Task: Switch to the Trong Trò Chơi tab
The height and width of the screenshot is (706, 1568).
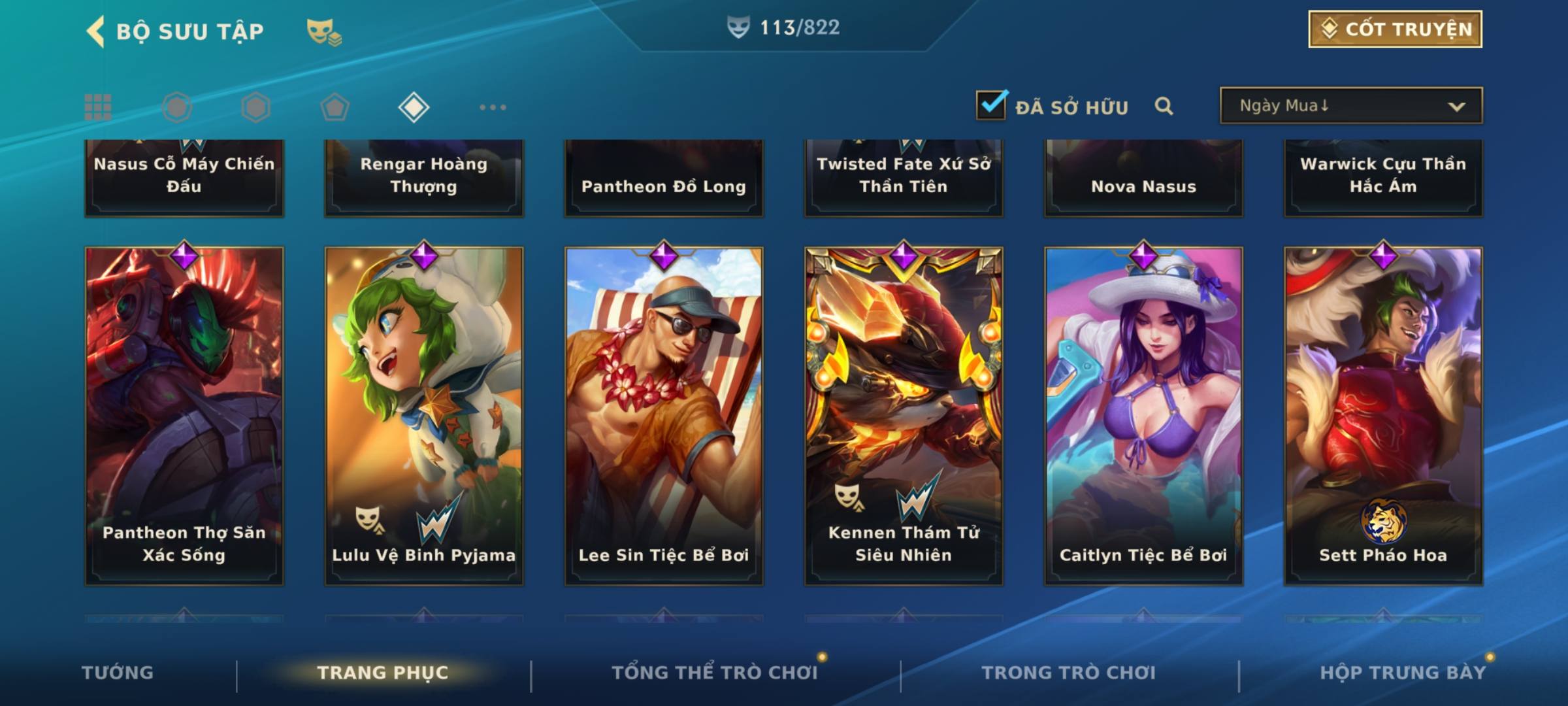Action: [x=1069, y=673]
